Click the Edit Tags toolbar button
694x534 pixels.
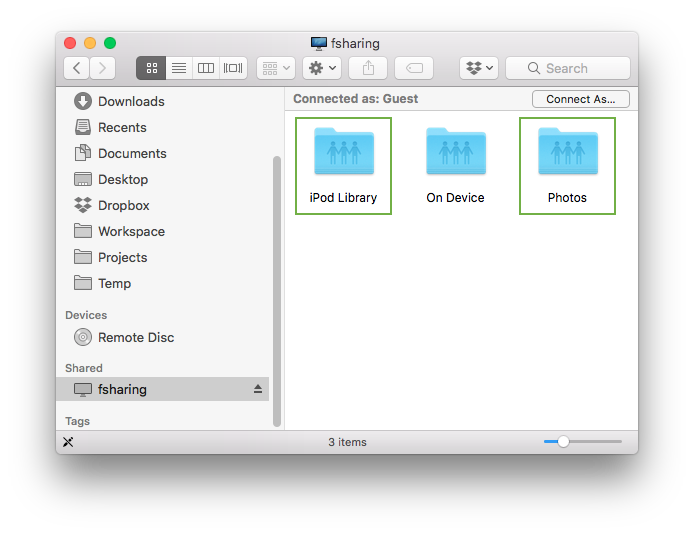point(414,68)
